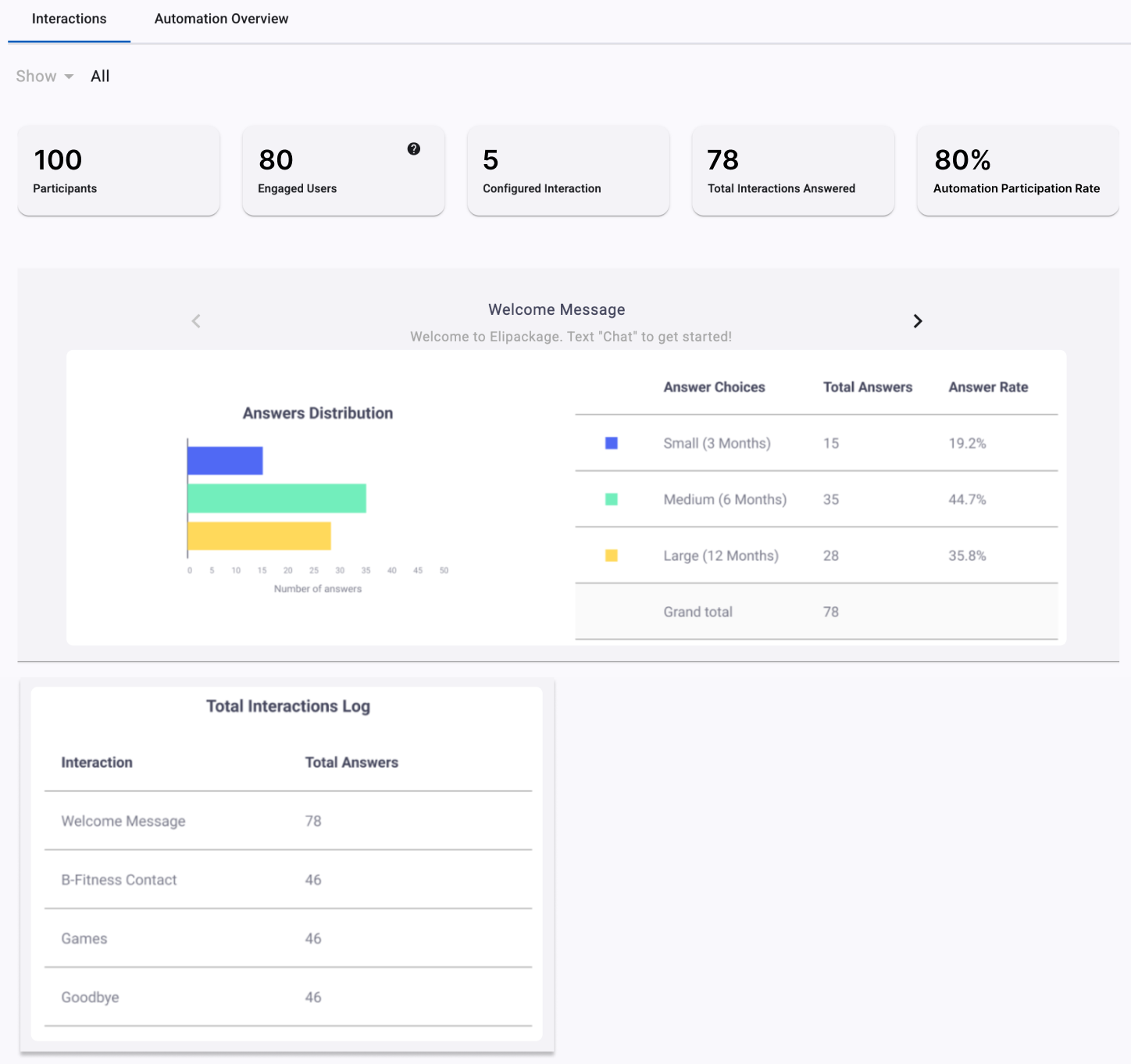
Task: Click the yellow Large (12 Months) color square
Action: pyautogui.click(x=612, y=555)
